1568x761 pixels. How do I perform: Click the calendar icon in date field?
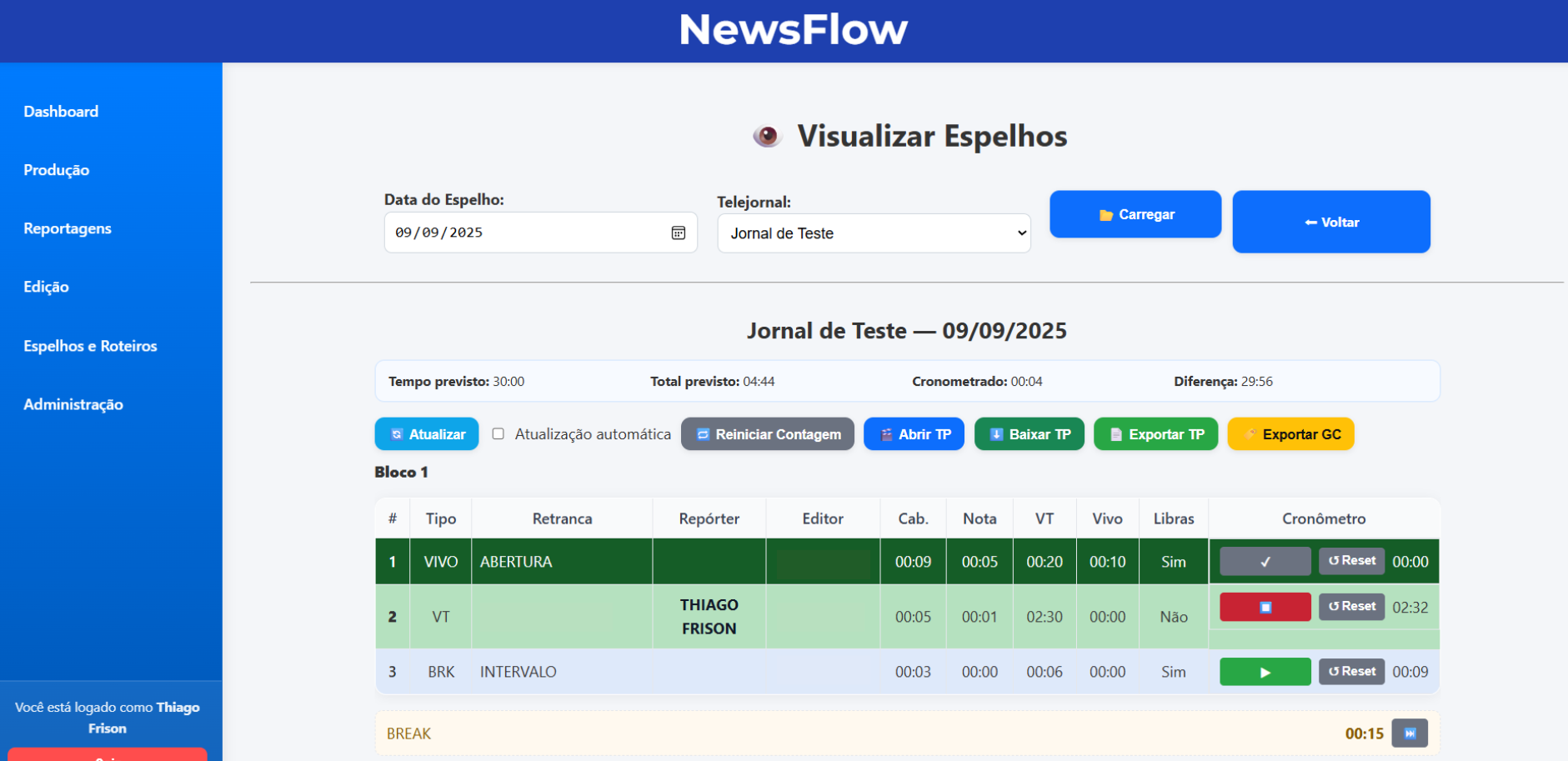coord(678,233)
